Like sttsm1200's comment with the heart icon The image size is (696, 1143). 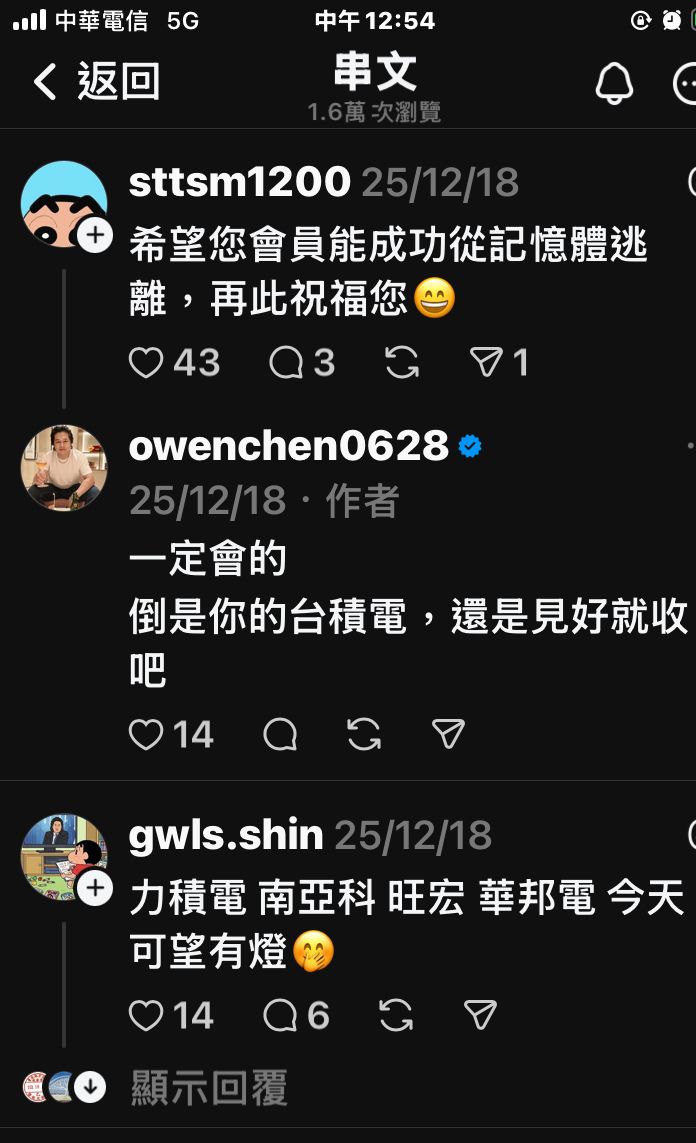[x=146, y=362]
